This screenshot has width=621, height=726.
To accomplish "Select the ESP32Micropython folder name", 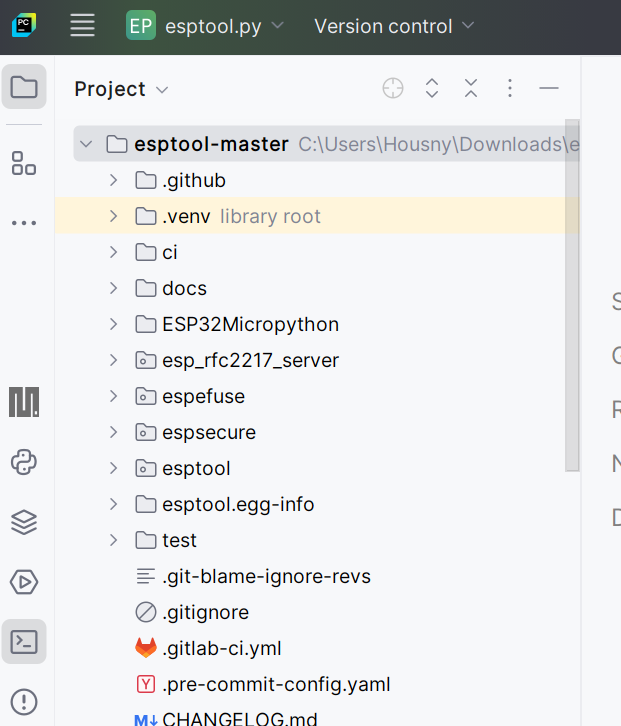I will [251, 325].
